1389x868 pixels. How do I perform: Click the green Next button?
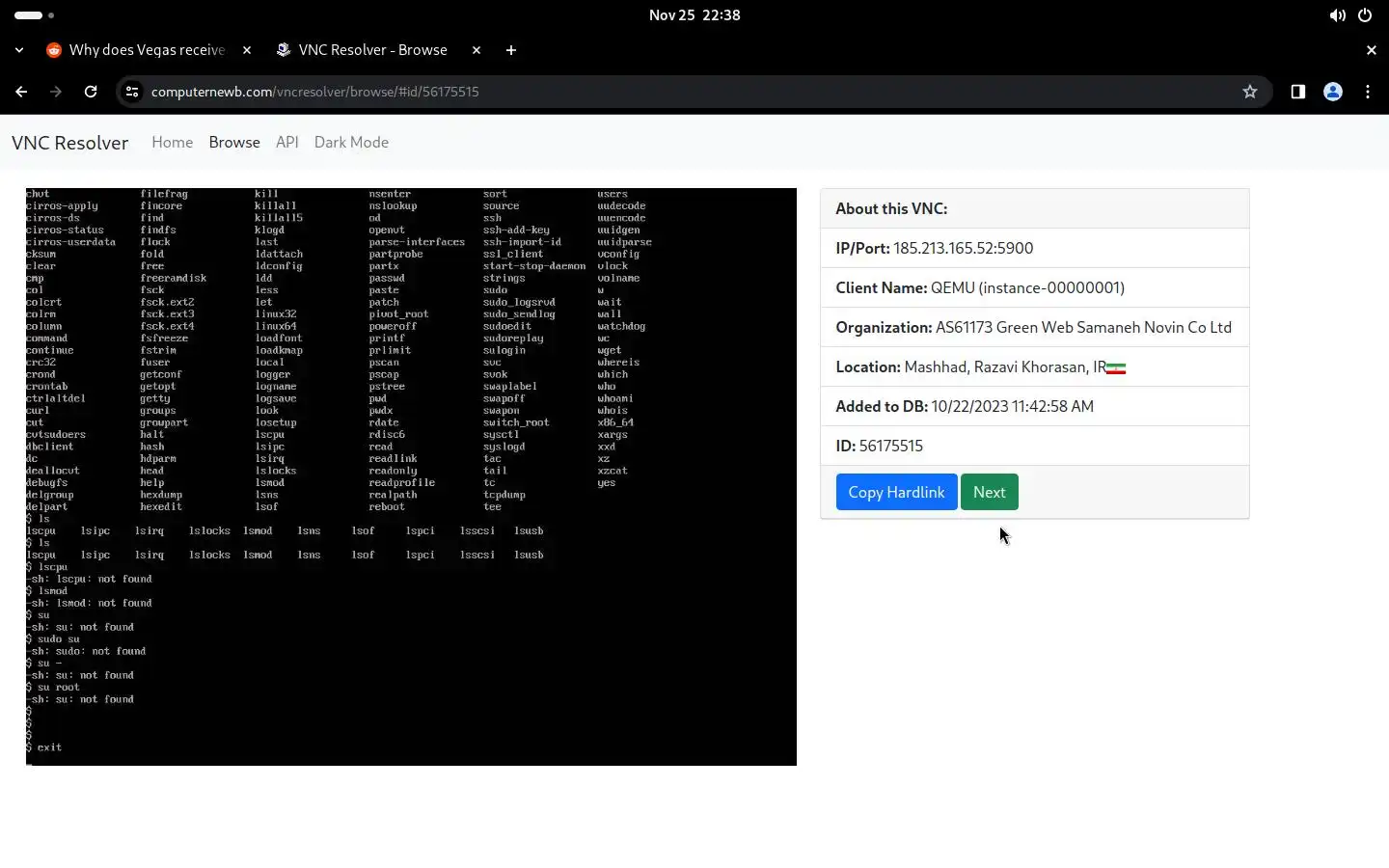click(990, 492)
